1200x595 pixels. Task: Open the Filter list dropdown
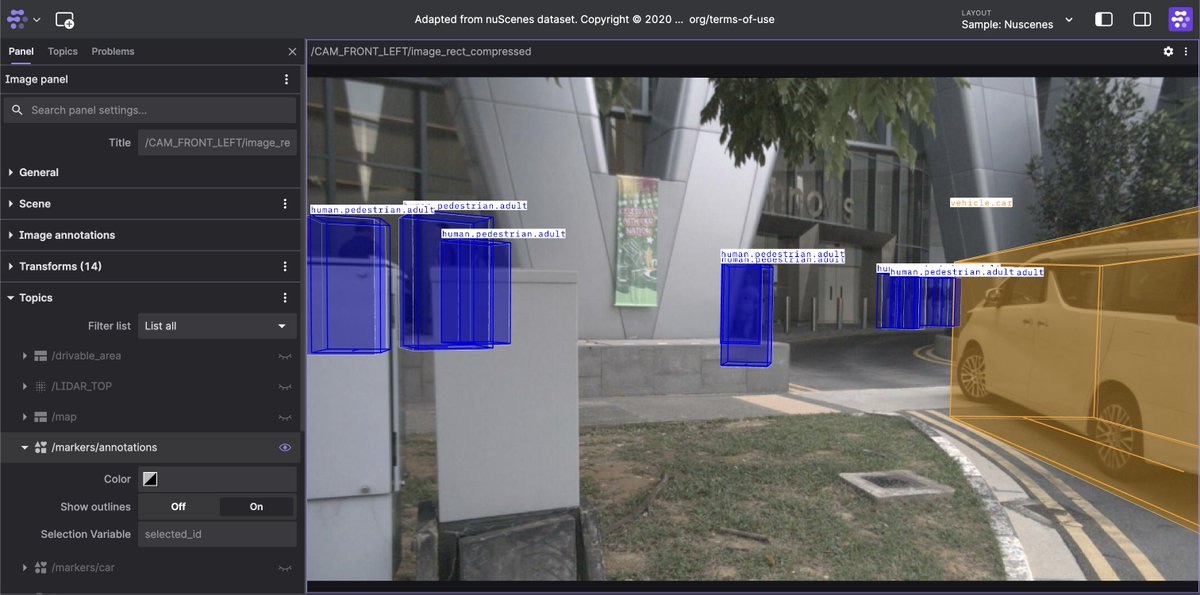[x=217, y=326]
